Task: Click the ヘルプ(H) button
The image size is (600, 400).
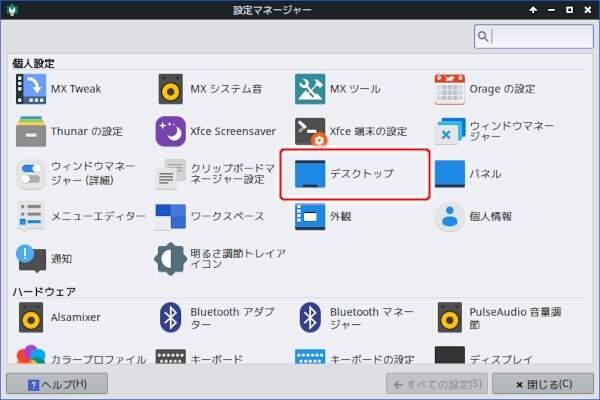Action: [x=57, y=383]
